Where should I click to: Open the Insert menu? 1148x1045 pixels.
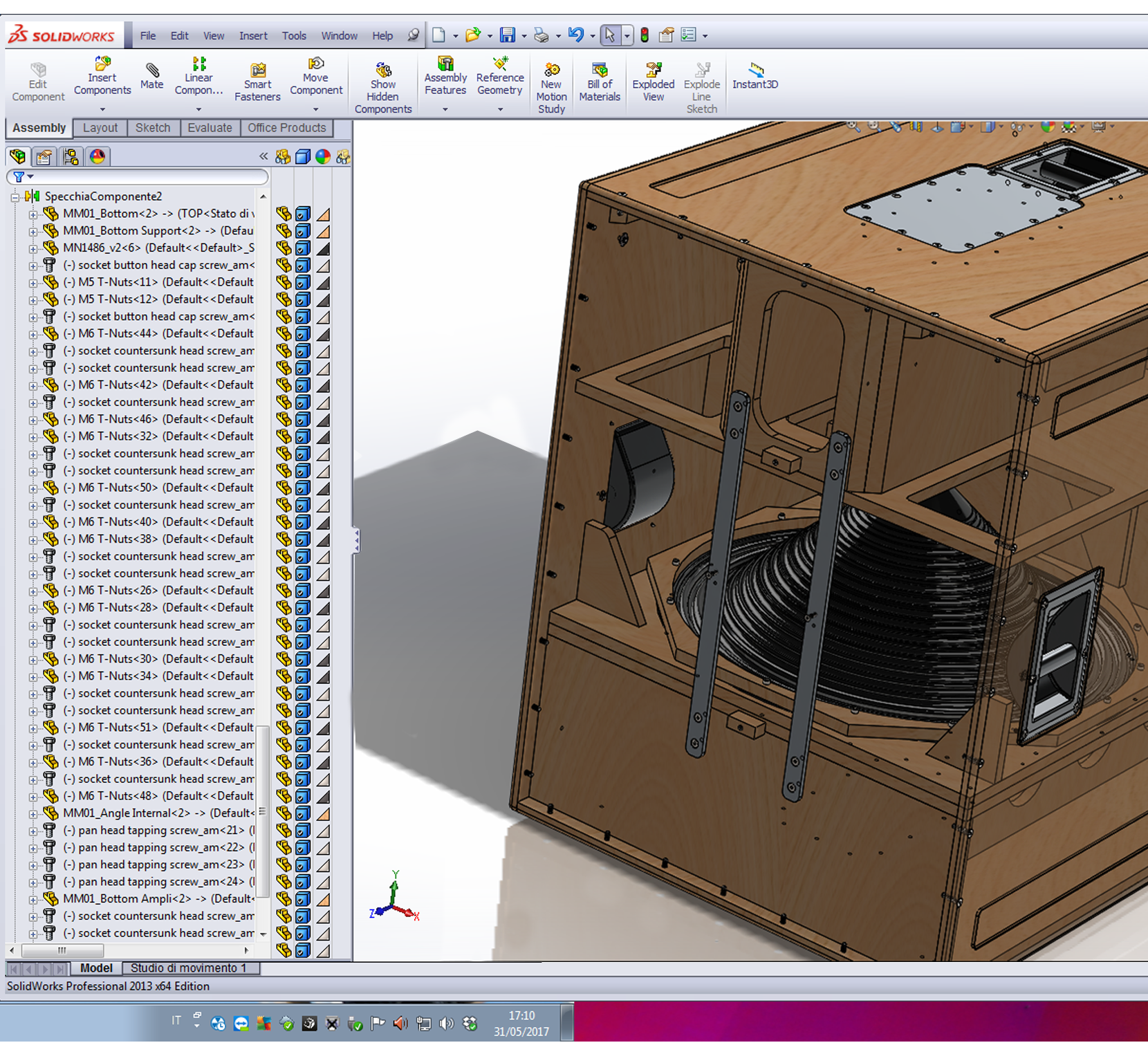[253, 36]
